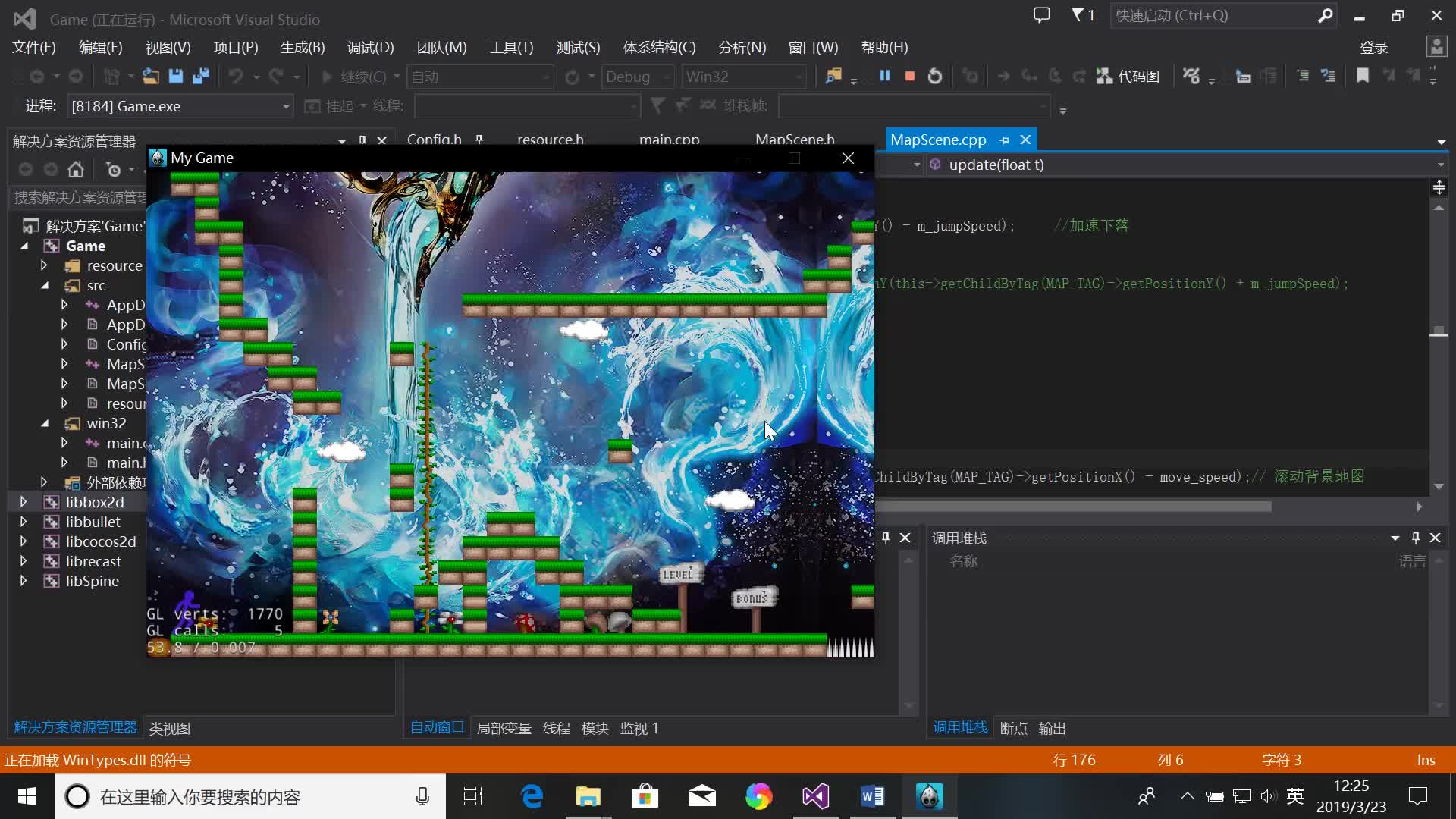Screen dimensions: 1456x819
Task: Open the 工具(T) menu
Action: pyautogui.click(x=512, y=47)
